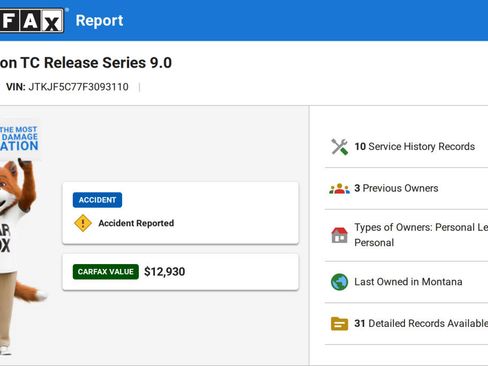This screenshot has width=488, height=366.
Task: Click the CARFAX logo in the header
Action: pyautogui.click(x=32, y=21)
